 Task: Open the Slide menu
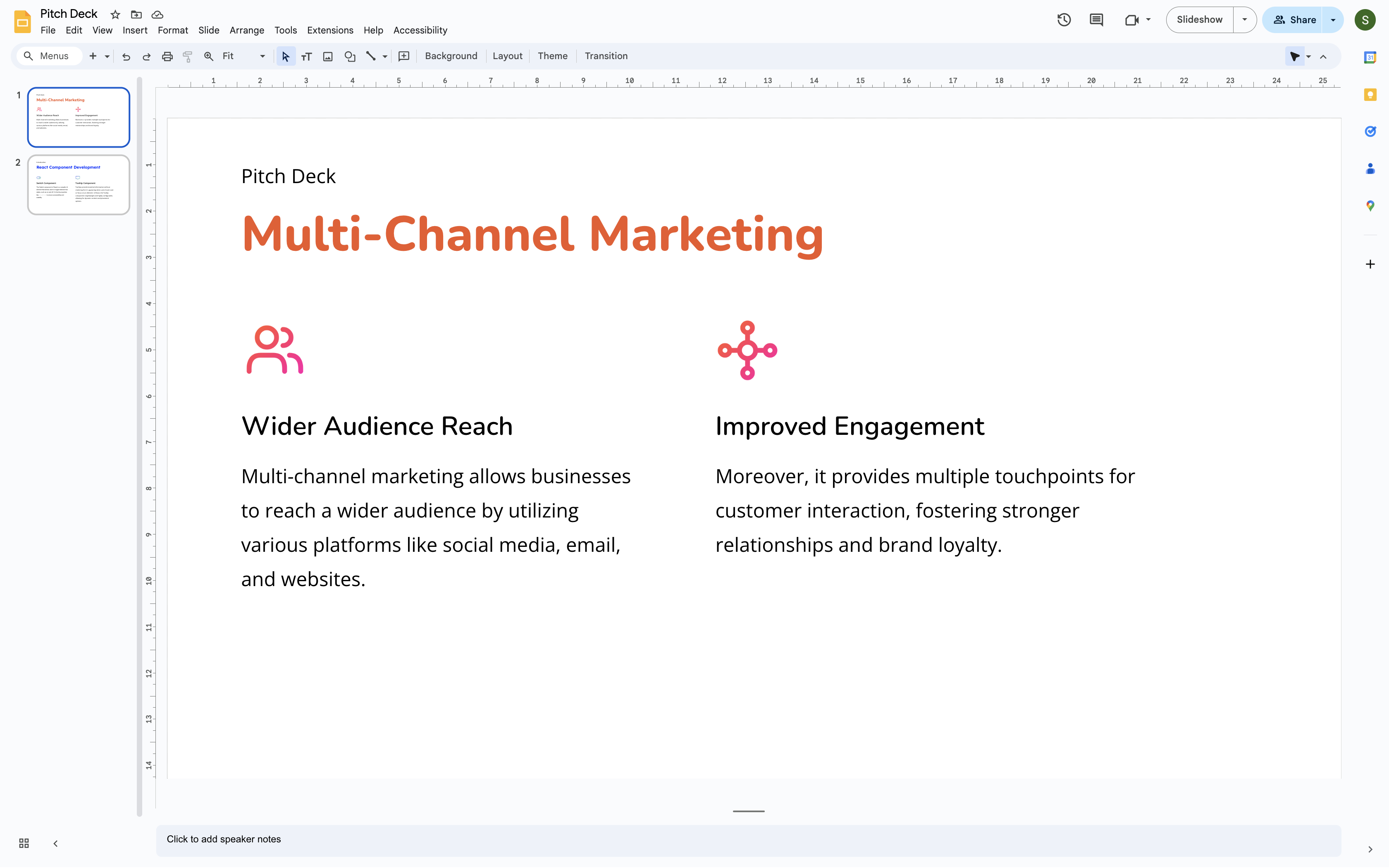tap(209, 30)
